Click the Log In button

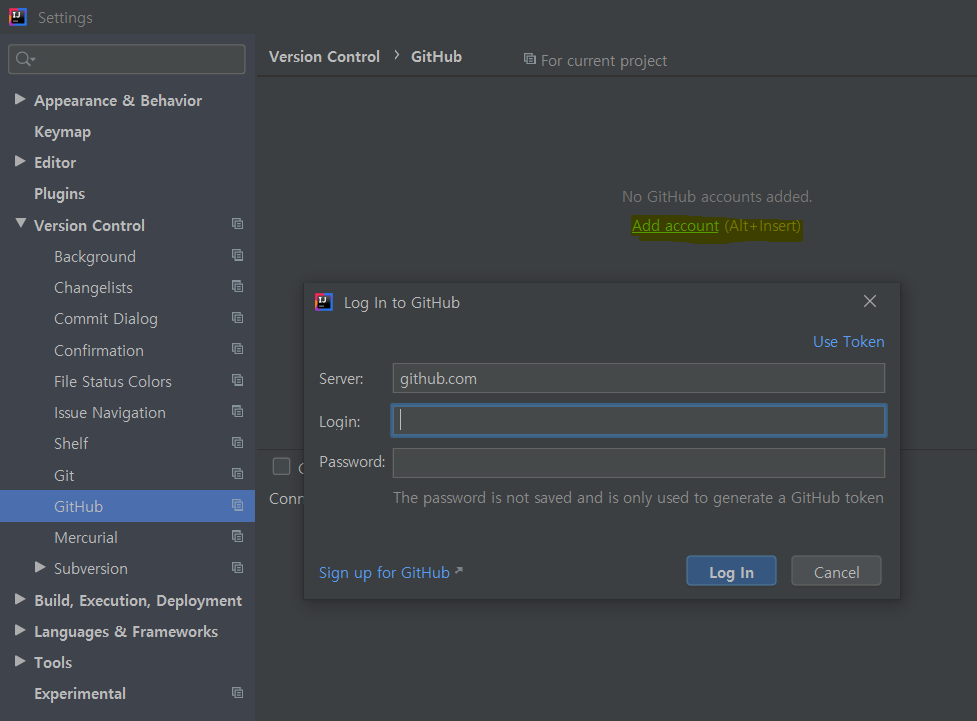click(x=732, y=571)
